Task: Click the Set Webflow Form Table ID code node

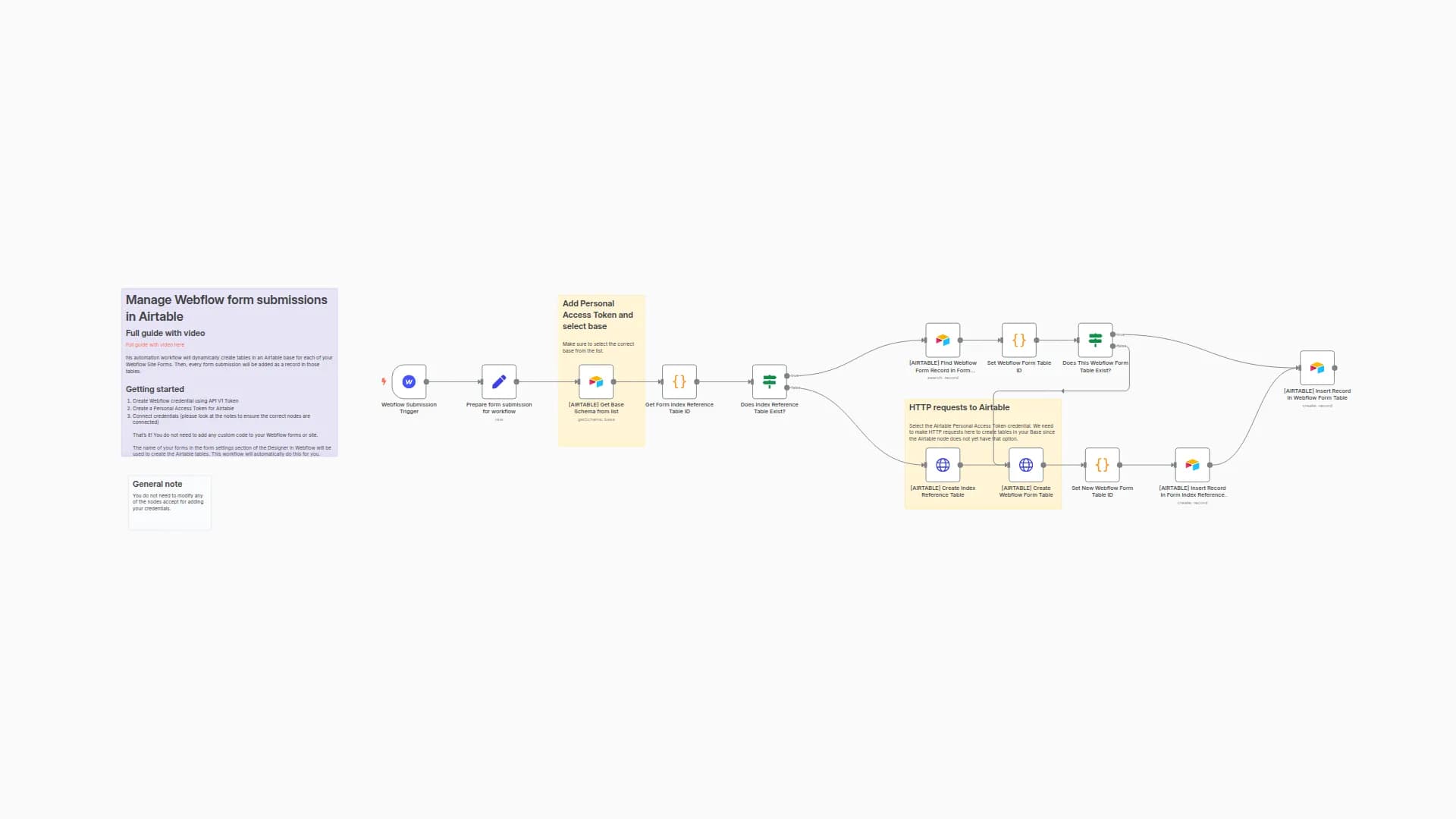Action: point(1019,340)
